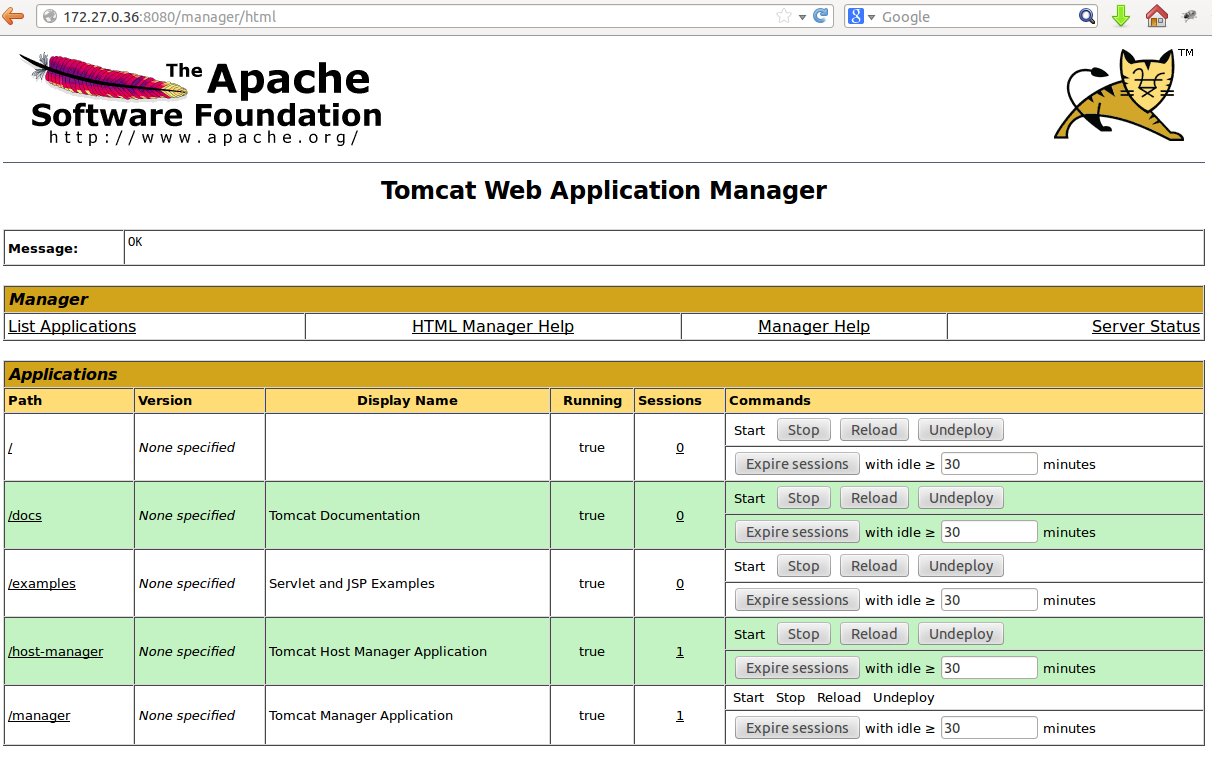View sessions count for /examples

pyautogui.click(x=680, y=584)
